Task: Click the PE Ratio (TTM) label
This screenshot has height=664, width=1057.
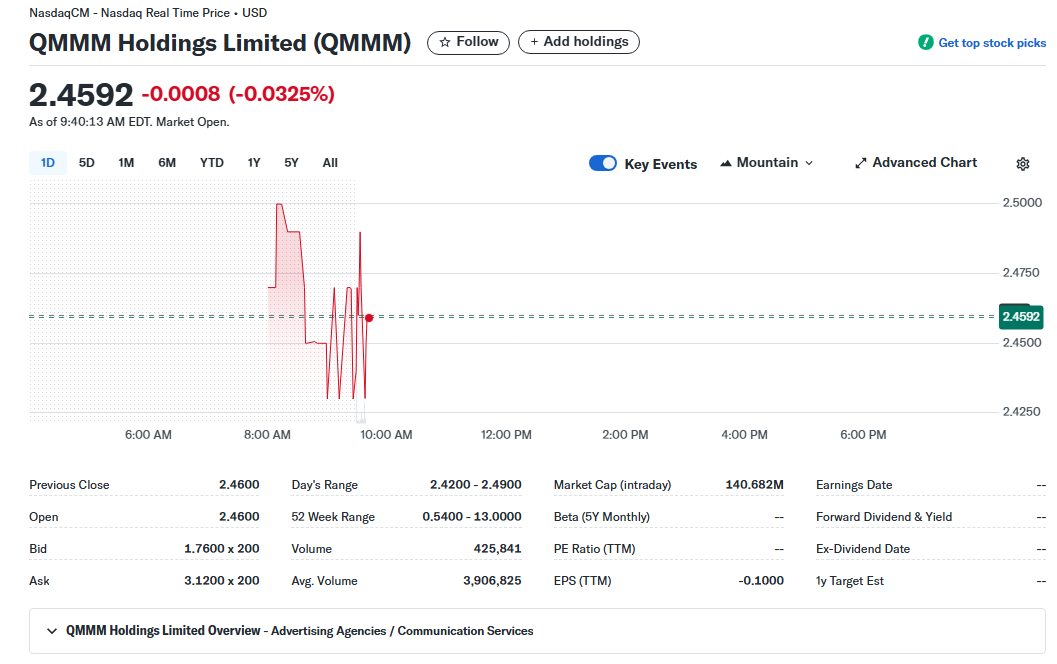Action: pos(595,549)
